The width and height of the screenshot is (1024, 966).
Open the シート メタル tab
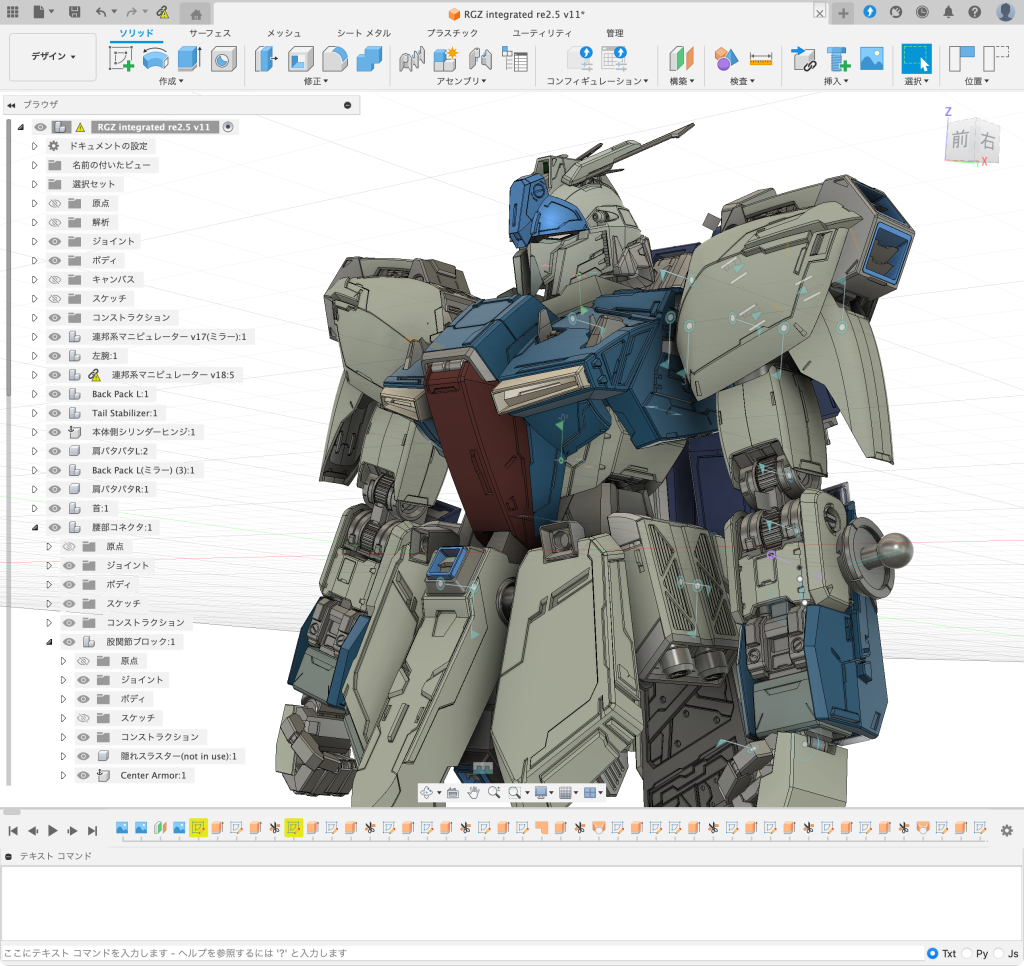(x=363, y=33)
